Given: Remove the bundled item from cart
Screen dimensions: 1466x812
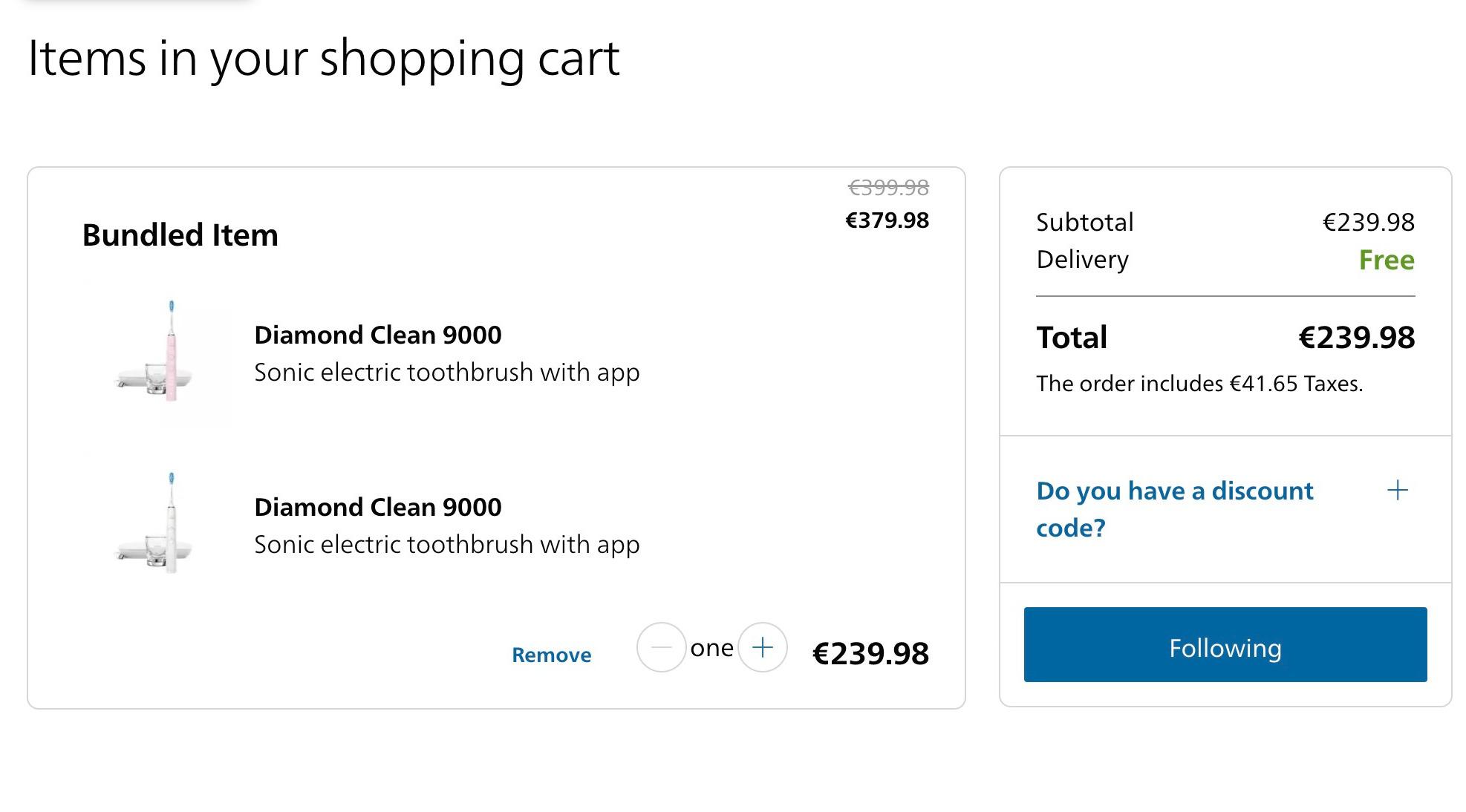Looking at the screenshot, I should coord(552,655).
